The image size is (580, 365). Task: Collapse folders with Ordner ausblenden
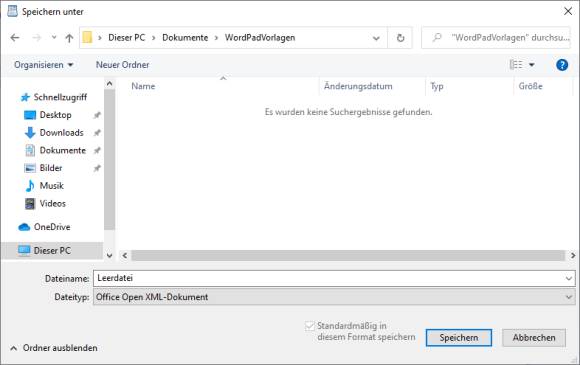coord(54,348)
